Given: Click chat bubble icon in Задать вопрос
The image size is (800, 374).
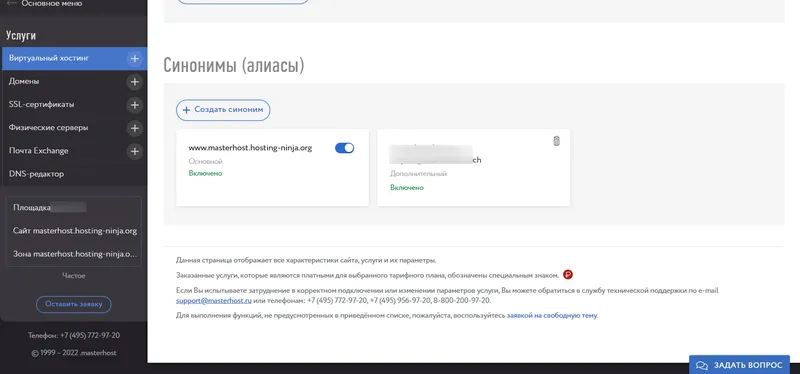Looking at the screenshot, I should point(702,365).
